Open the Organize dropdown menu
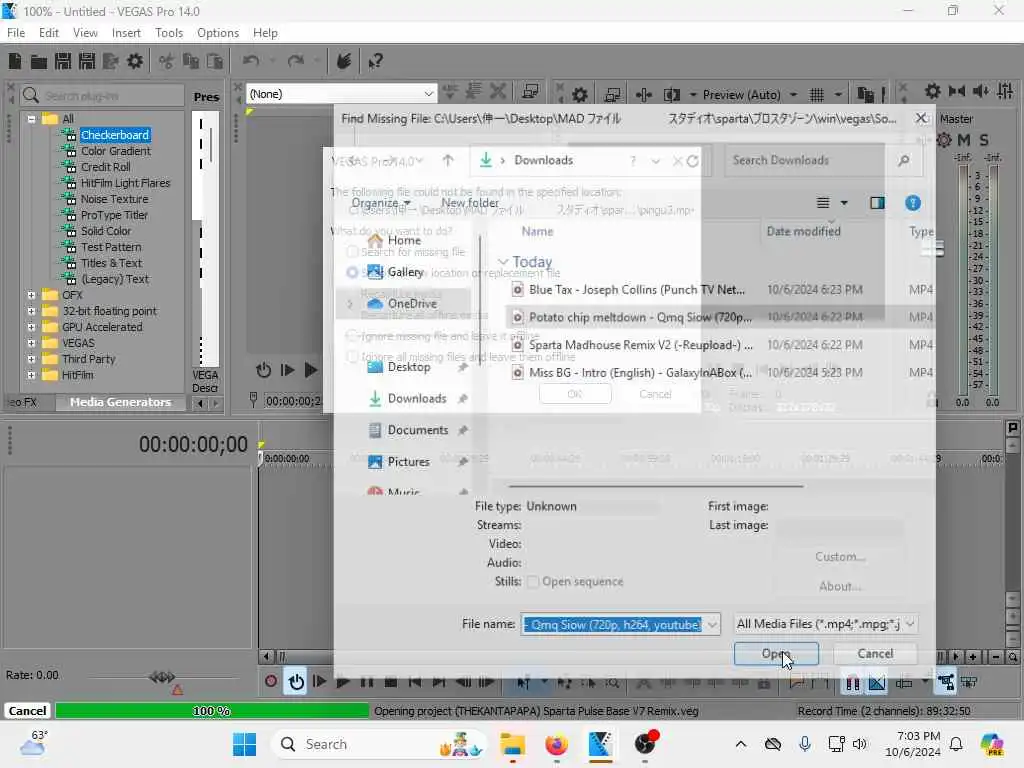Screen dimensions: 1024x768 coord(381,203)
